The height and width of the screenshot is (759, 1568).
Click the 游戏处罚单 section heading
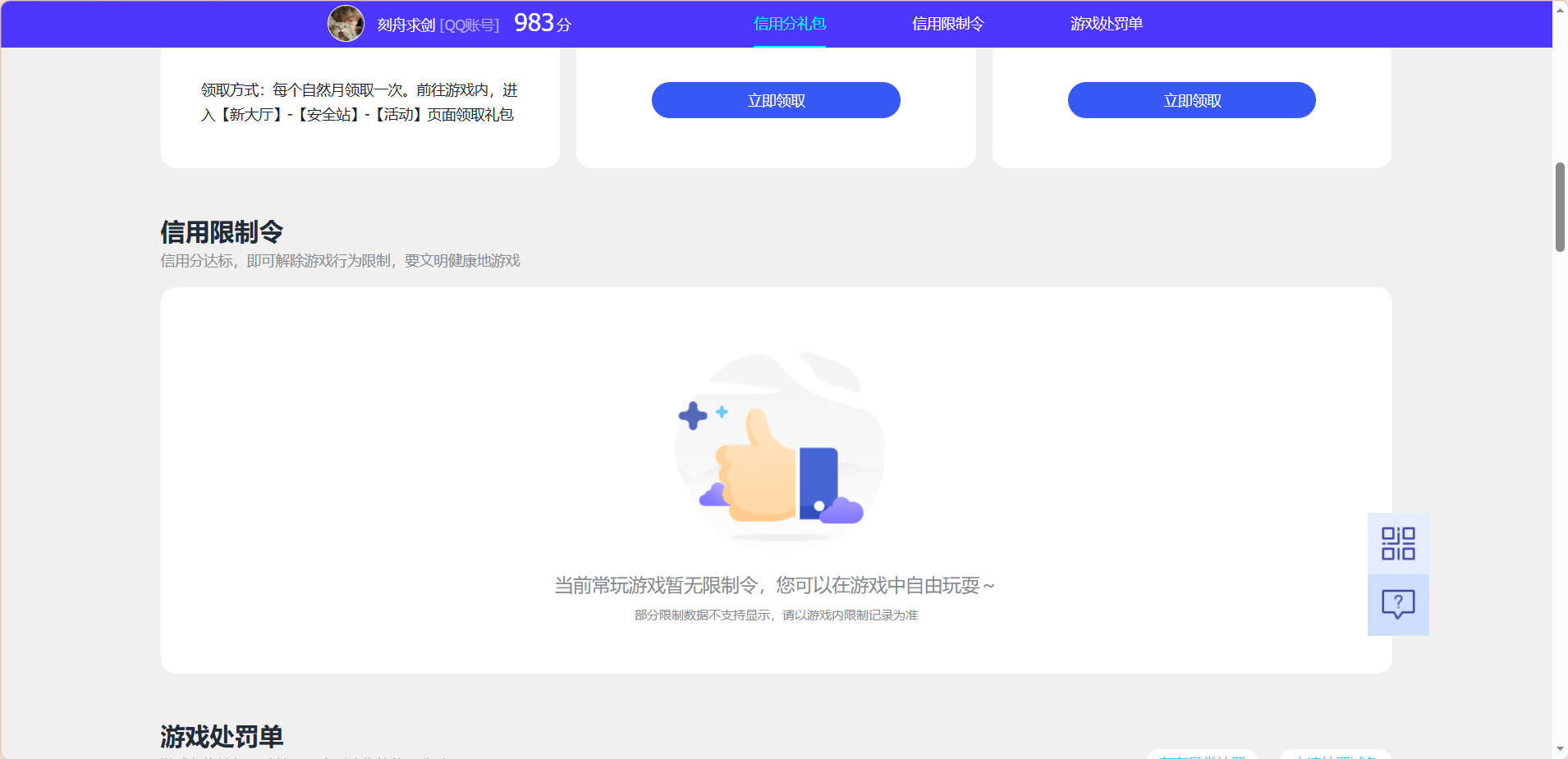tap(221, 736)
